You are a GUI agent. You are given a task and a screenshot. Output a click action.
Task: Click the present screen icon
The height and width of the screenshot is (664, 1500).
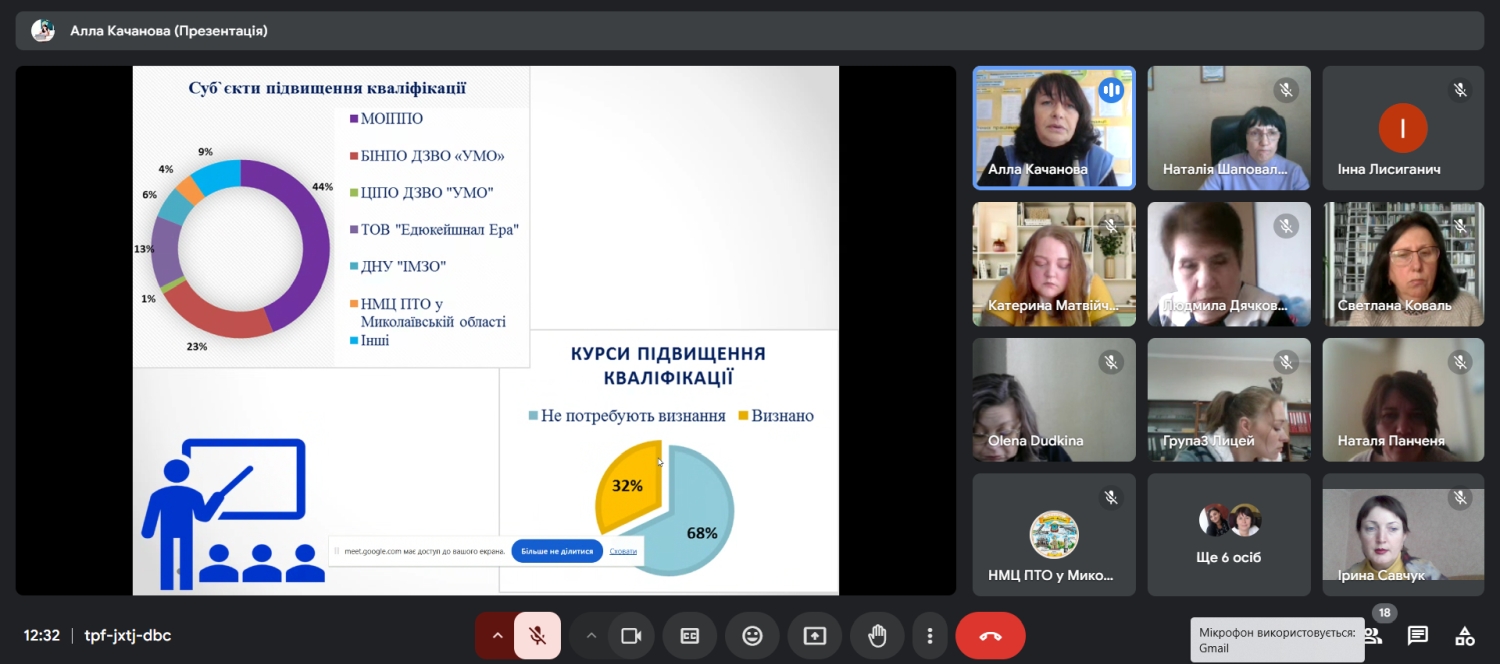click(x=814, y=636)
